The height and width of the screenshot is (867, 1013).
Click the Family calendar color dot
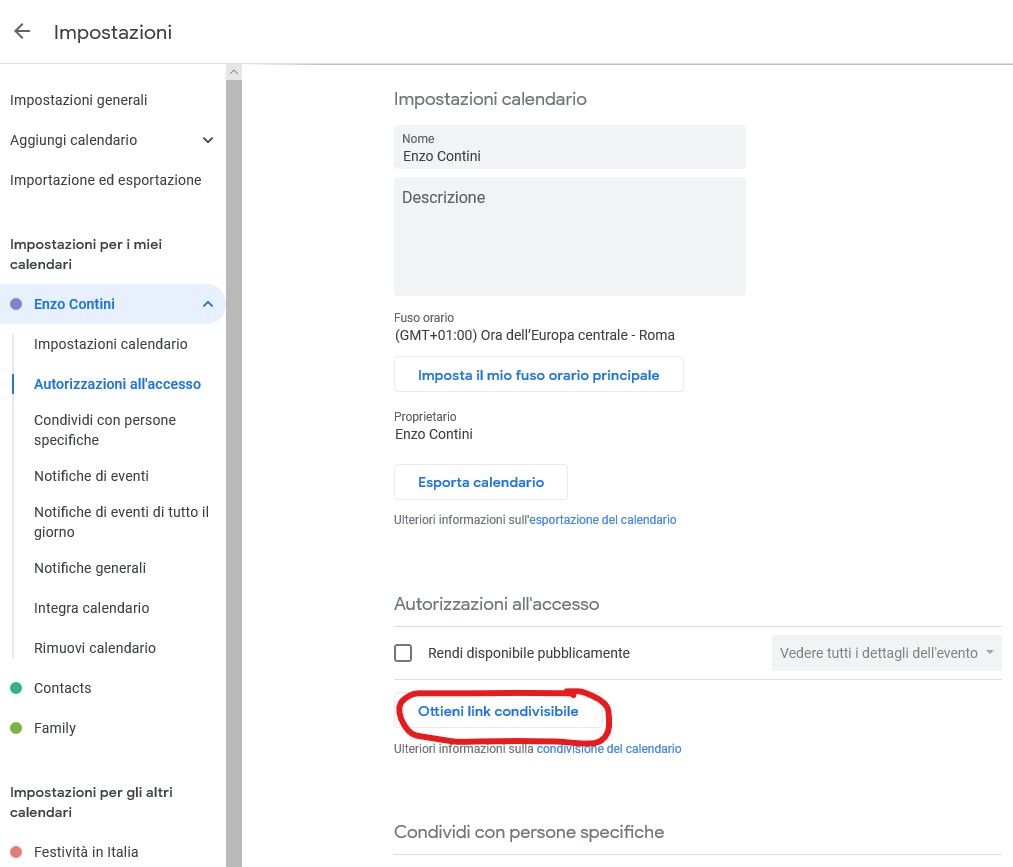click(x=16, y=728)
